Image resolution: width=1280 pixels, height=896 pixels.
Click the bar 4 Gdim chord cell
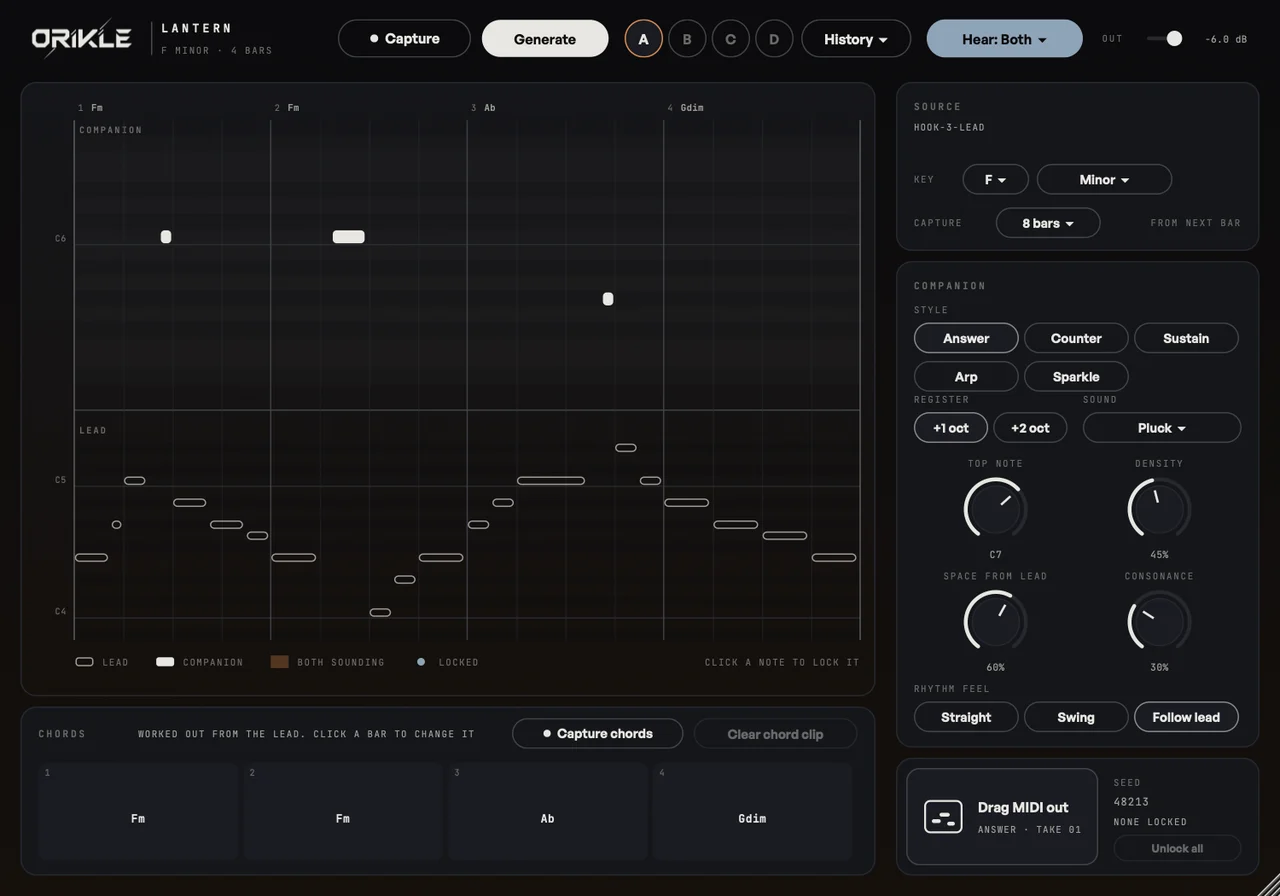point(753,811)
